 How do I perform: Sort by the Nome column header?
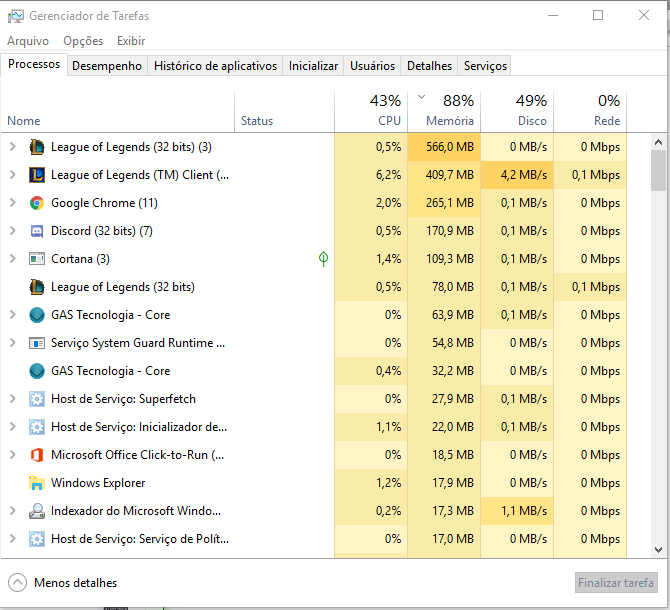[118, 111]
